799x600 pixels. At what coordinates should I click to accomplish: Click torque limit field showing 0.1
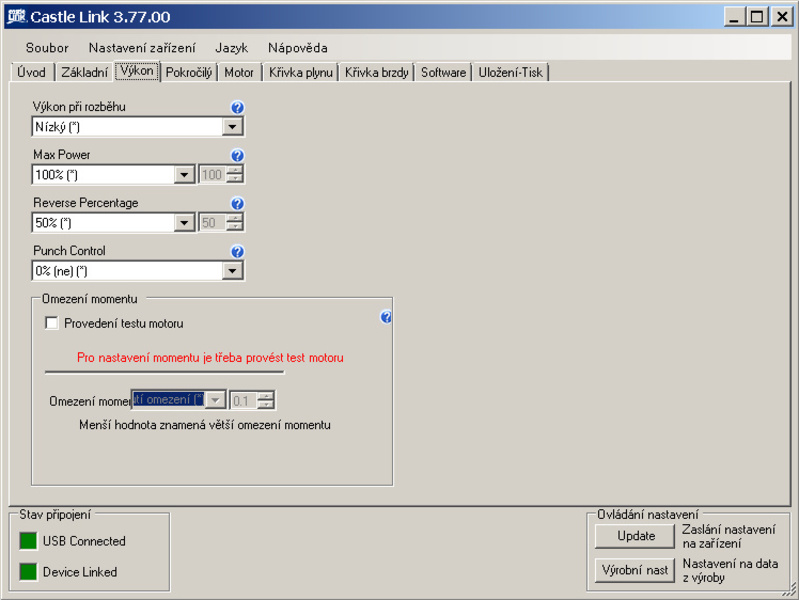click(x=244, y=401)
